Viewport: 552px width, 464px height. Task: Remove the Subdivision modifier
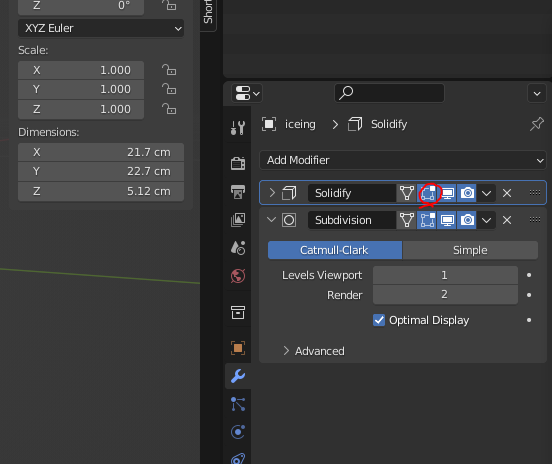(x=507, y=220)
